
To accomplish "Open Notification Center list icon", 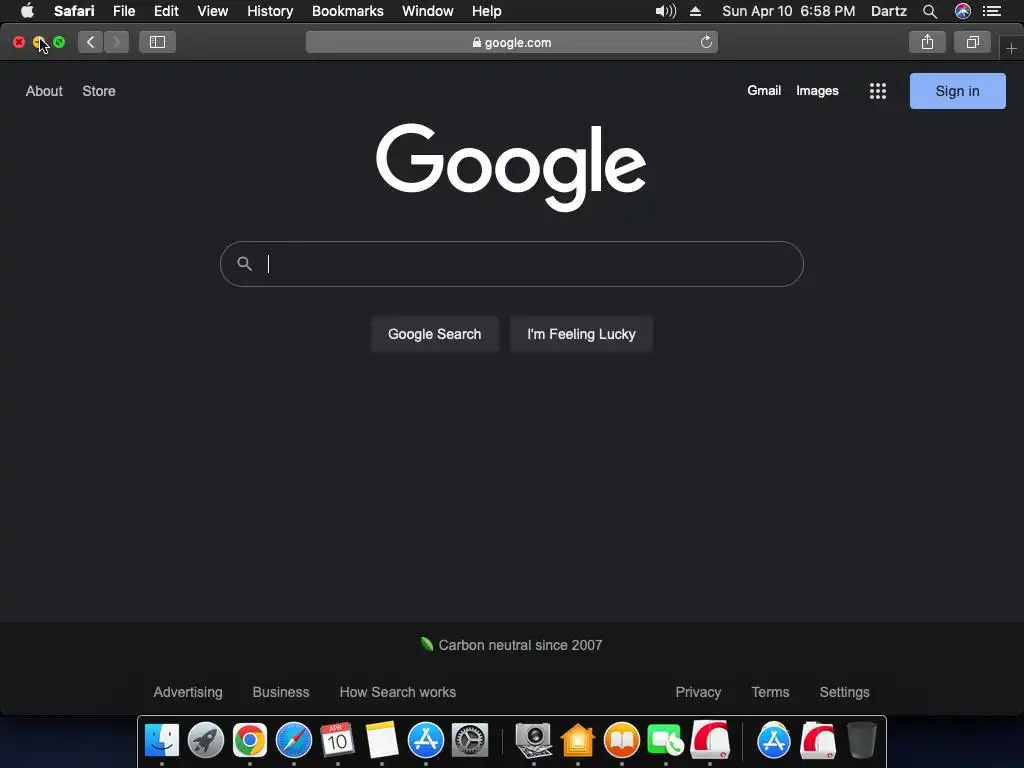I will point(993,11).
